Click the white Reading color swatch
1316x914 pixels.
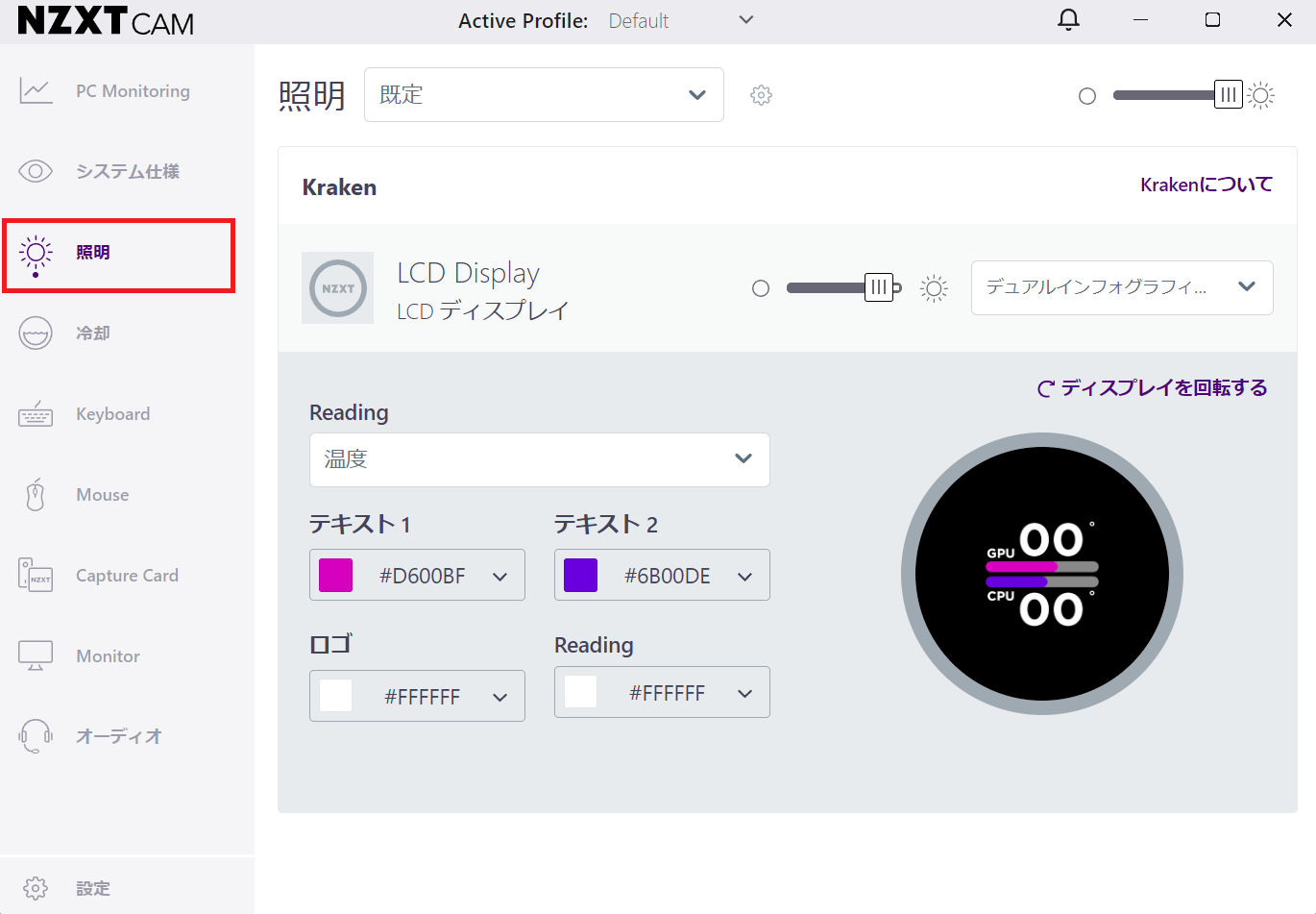pos(580,692)
